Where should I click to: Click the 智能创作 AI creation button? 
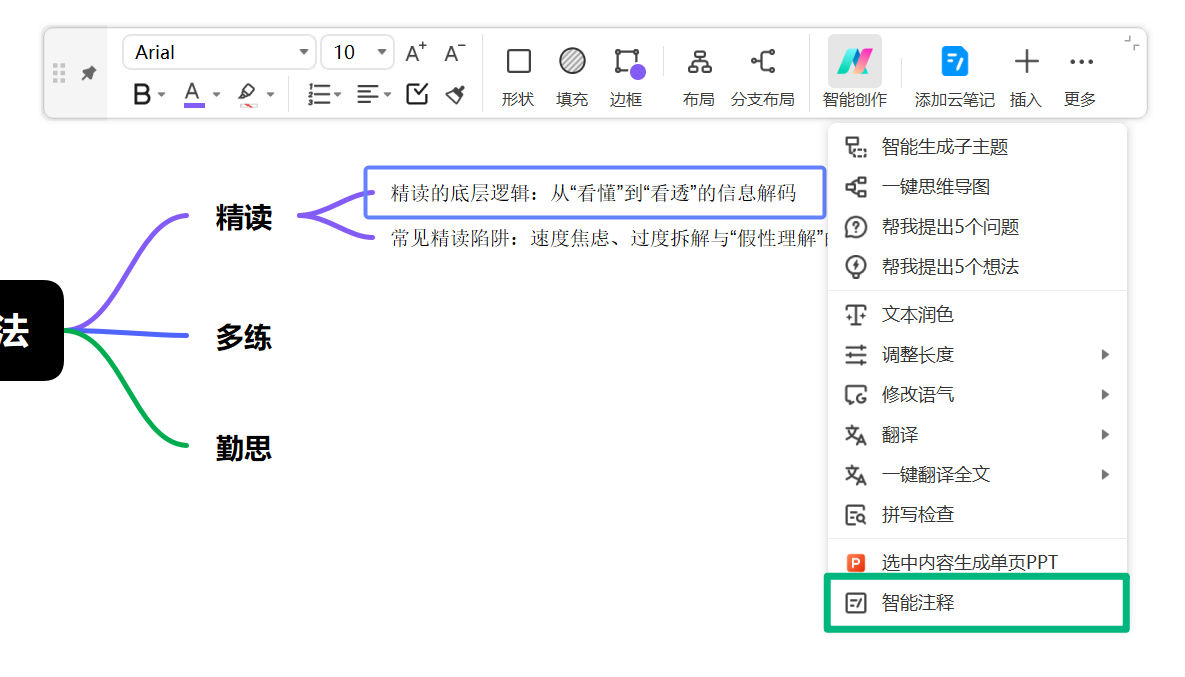pyautogui.click(x=855, y=73)
